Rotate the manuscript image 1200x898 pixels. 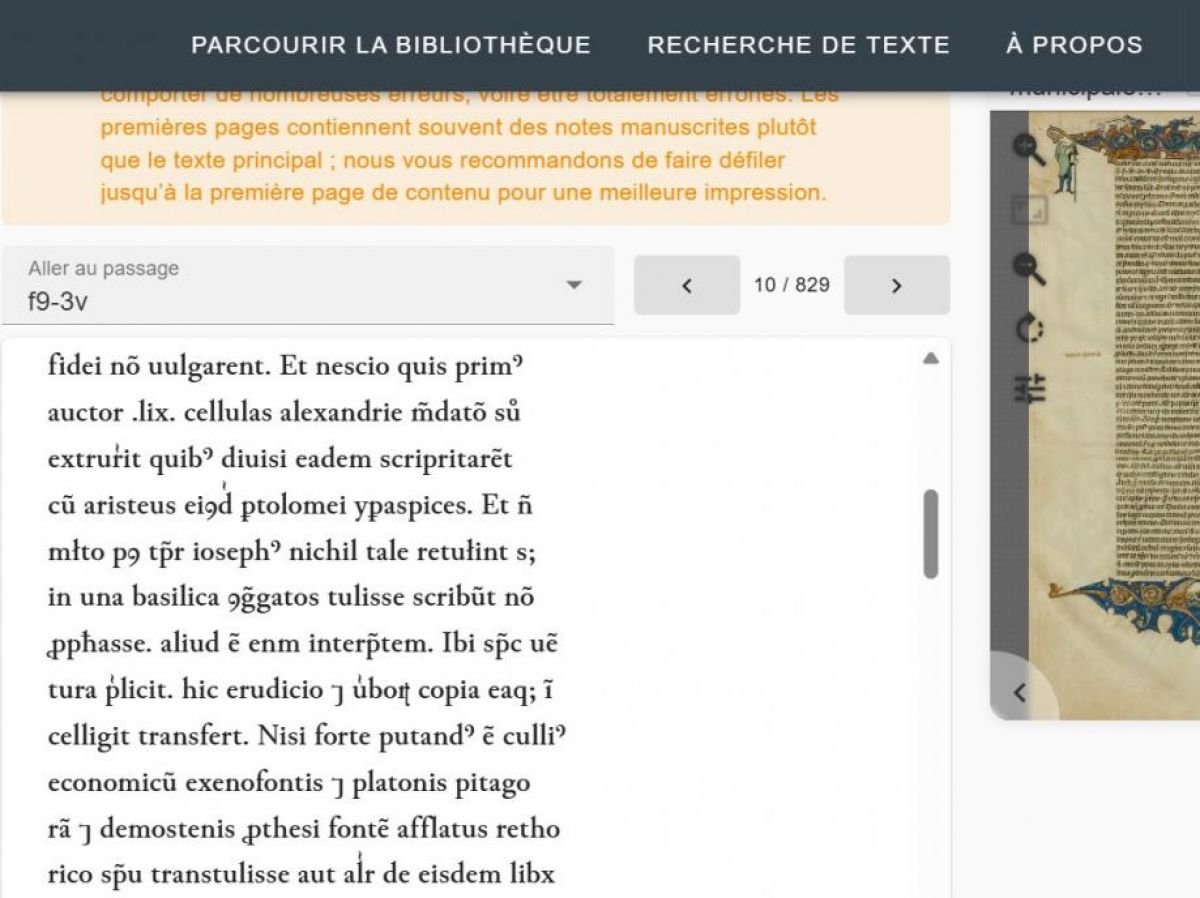[1030, 328]
